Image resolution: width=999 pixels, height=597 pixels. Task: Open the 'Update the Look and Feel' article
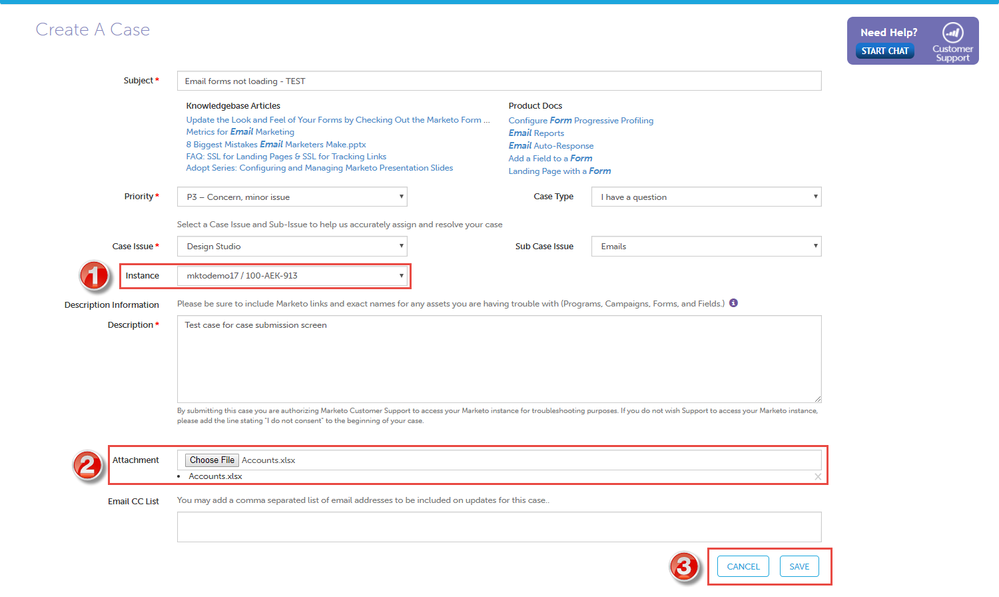(x=338, y=120)
